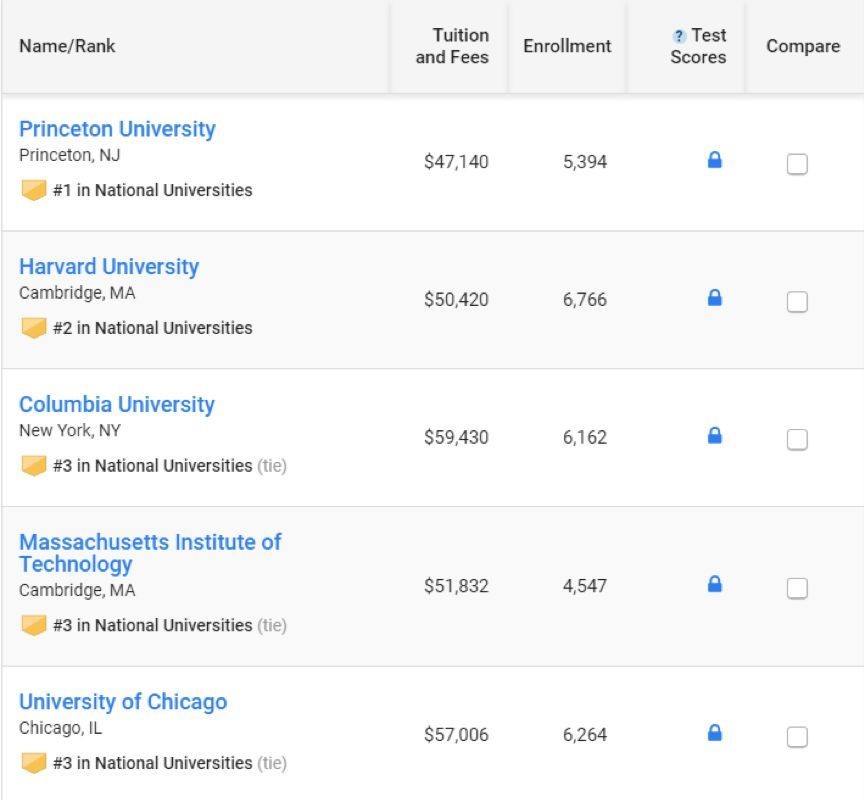Click University of Chicago's lock icon

point(714,733)
